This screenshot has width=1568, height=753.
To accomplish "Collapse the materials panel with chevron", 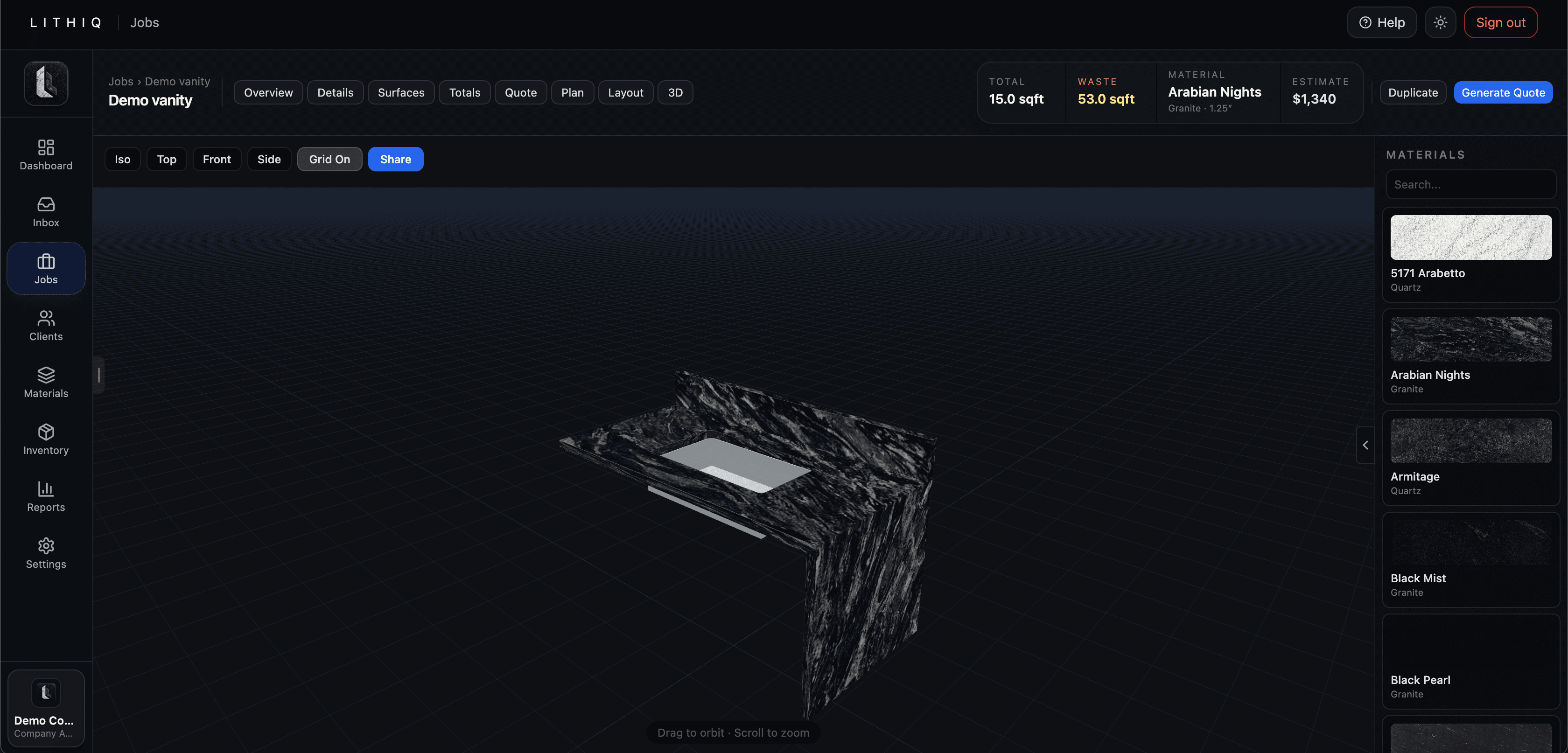I will (1365, 445).
